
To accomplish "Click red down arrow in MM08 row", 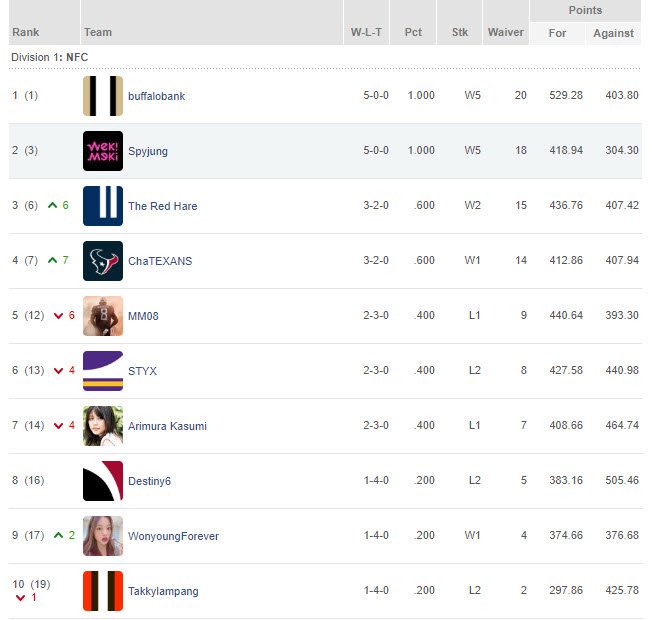I will pos(58,316).
